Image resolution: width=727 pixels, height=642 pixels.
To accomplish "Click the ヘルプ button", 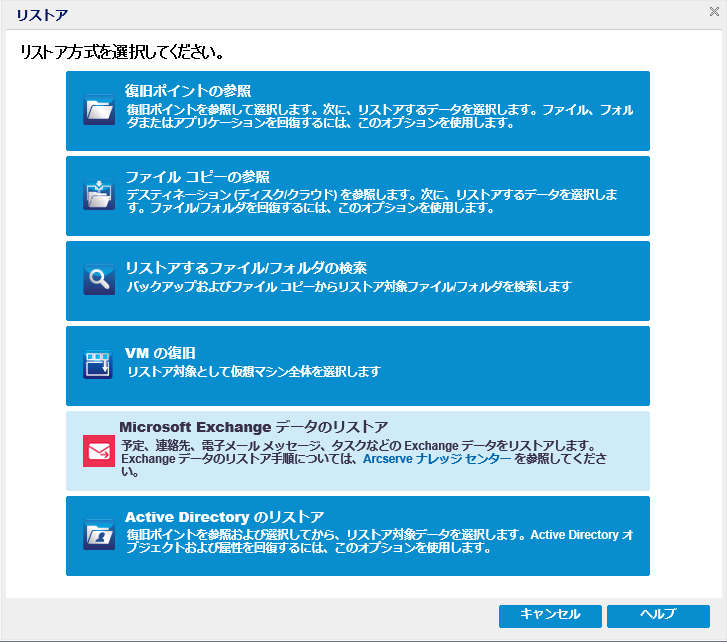I will click(658, 616).
